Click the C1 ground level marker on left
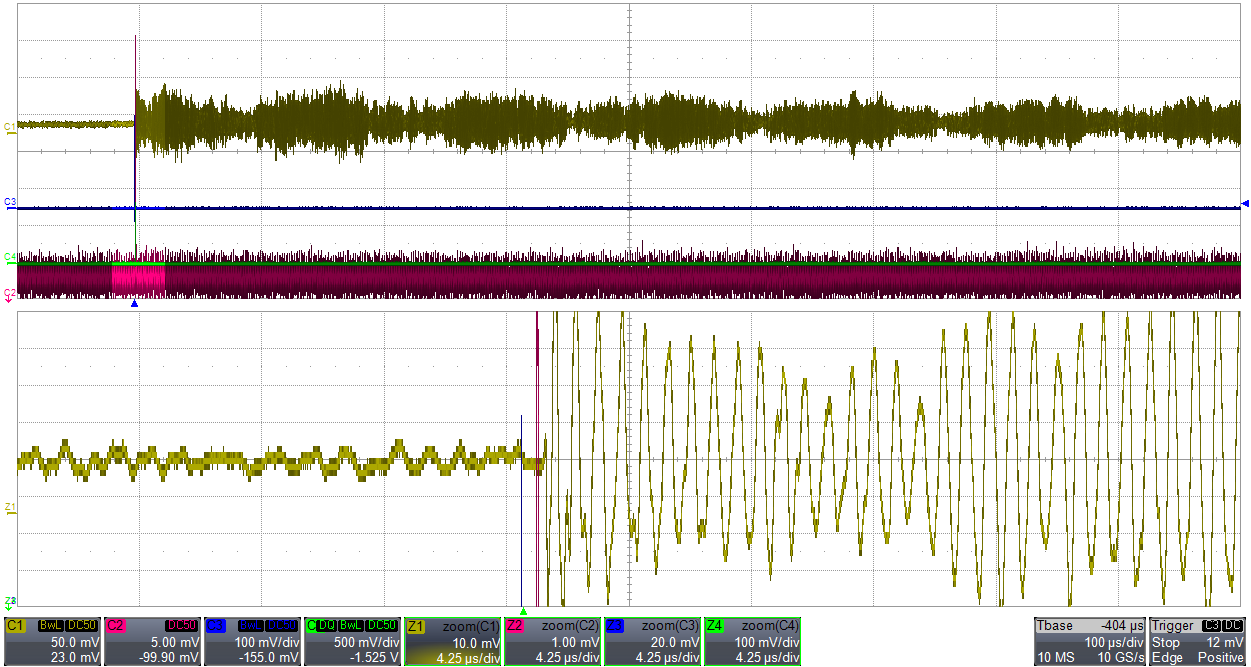 pyautogui.click(x=10, y=127)
